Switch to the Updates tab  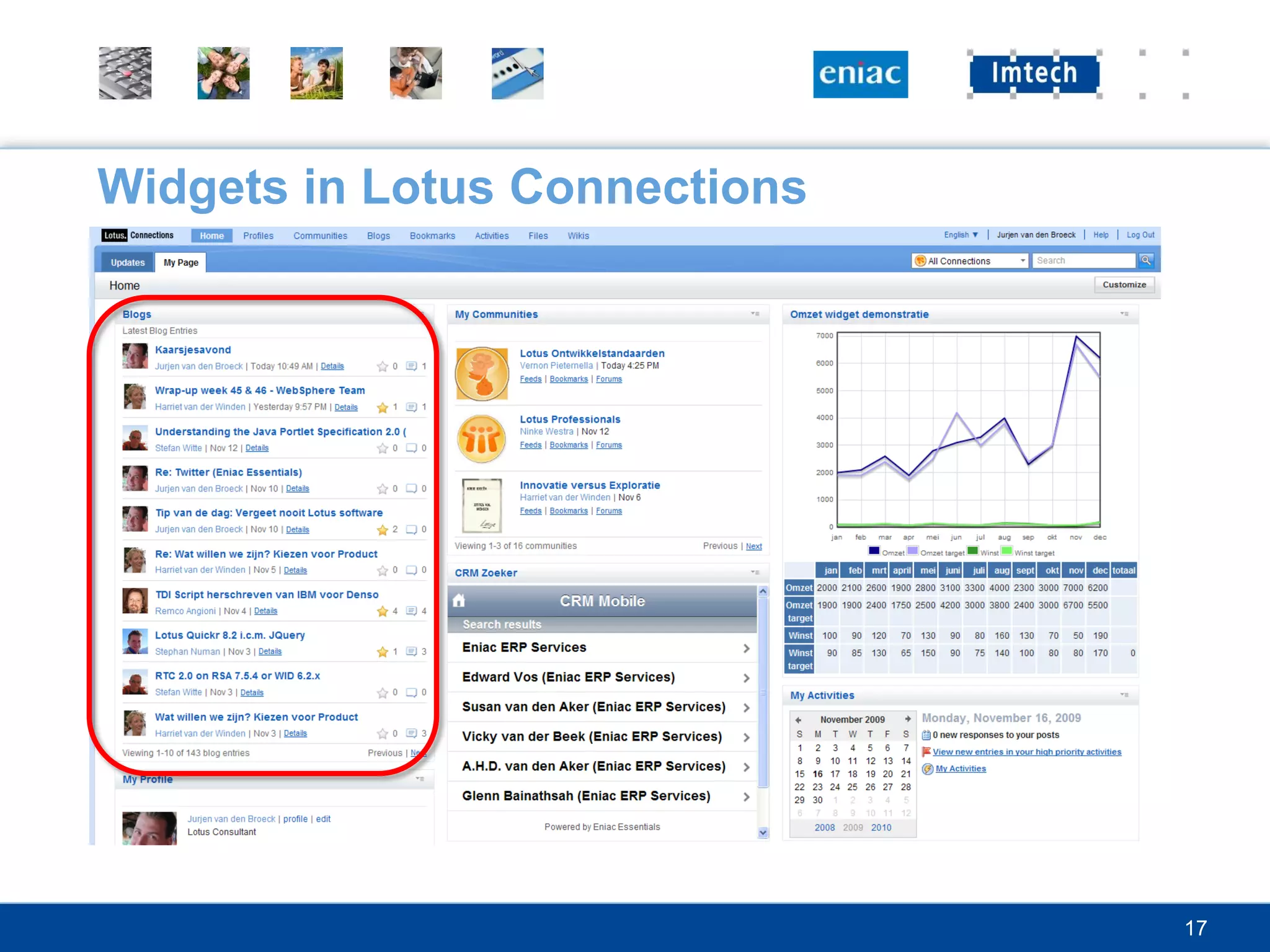point(128,262)
